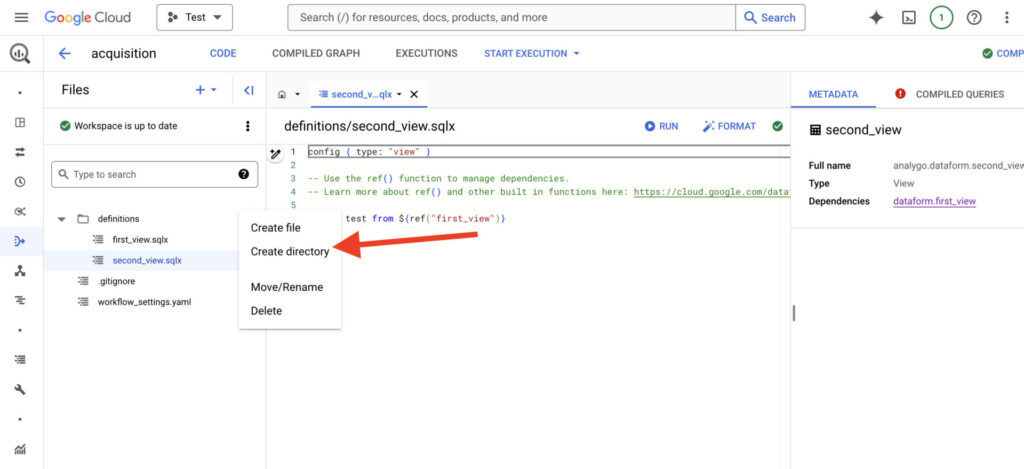Switch to the METADATA tab
The width and height of the screenshot is (1024, 469).
tap(833, 94)
